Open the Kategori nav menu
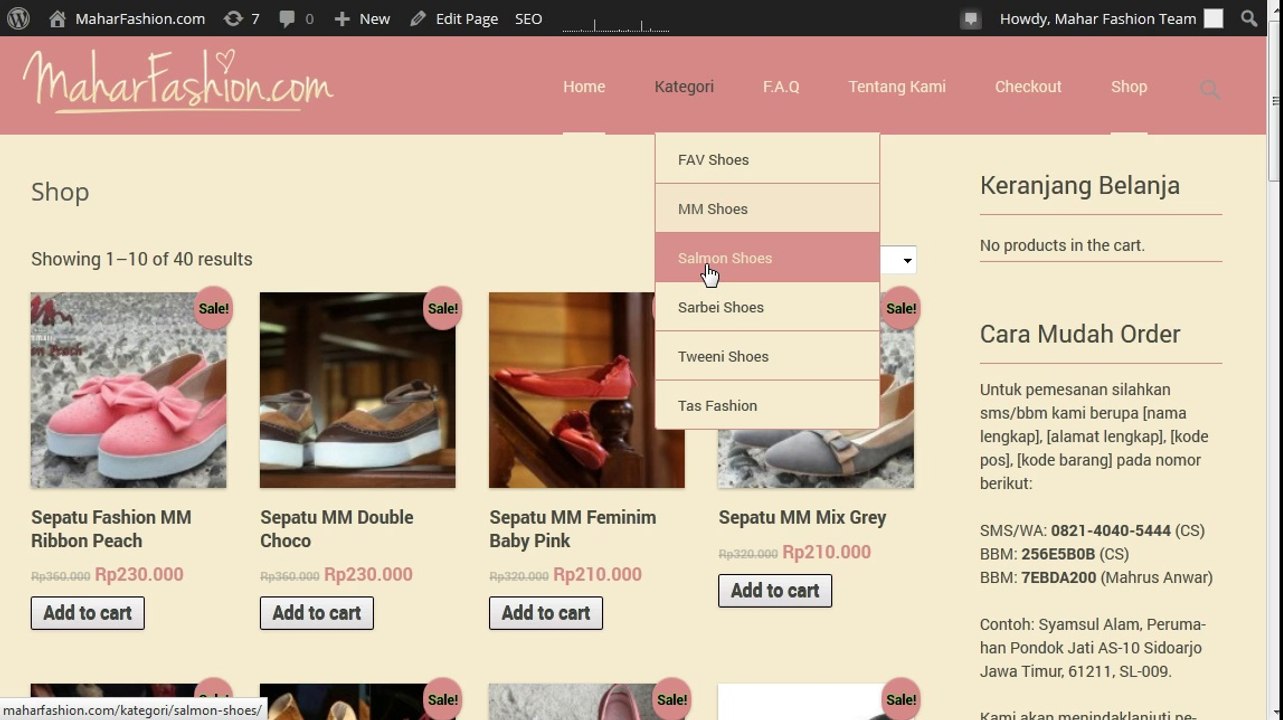This screenshot has height=720, width=1283. tap(684, 87)
